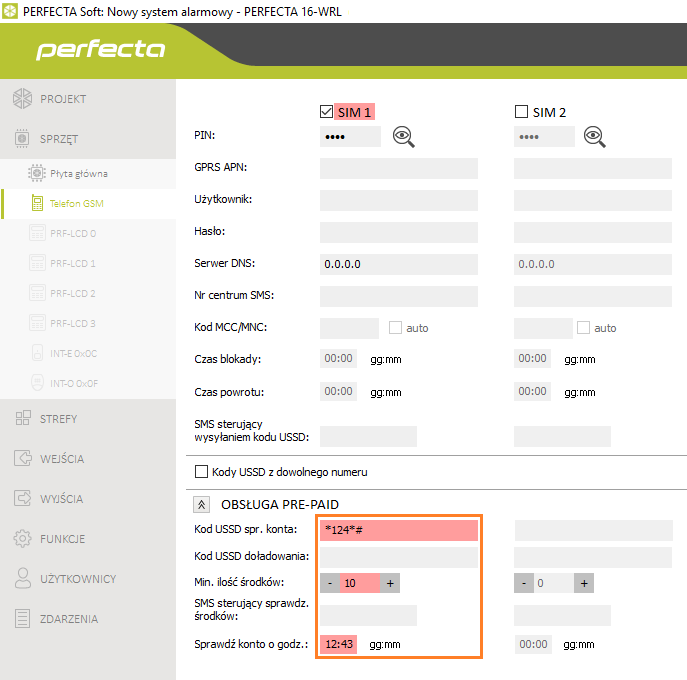Collapse the OBSŁUGA PRE-PAID section
Viewport: 687px width, 680px height.
pos(202,504)
